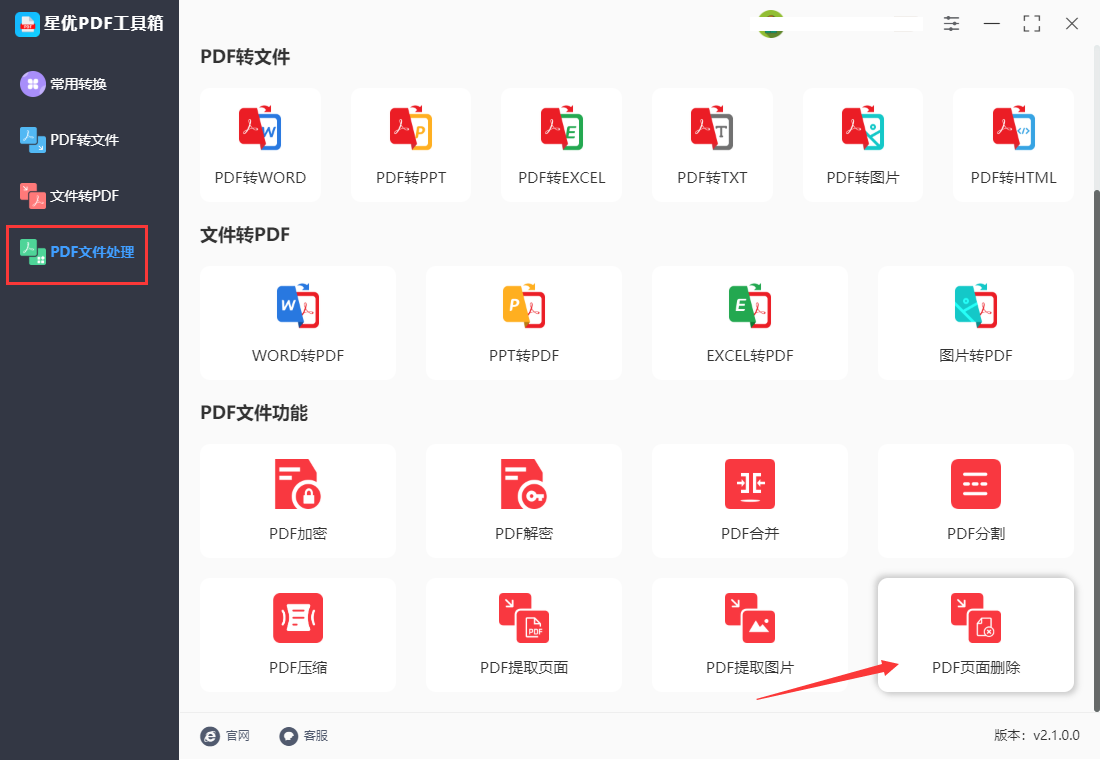Switch to the 常用转换 sidebar section
Screen dimensions: 1100x760
click(x=64, y=84)
